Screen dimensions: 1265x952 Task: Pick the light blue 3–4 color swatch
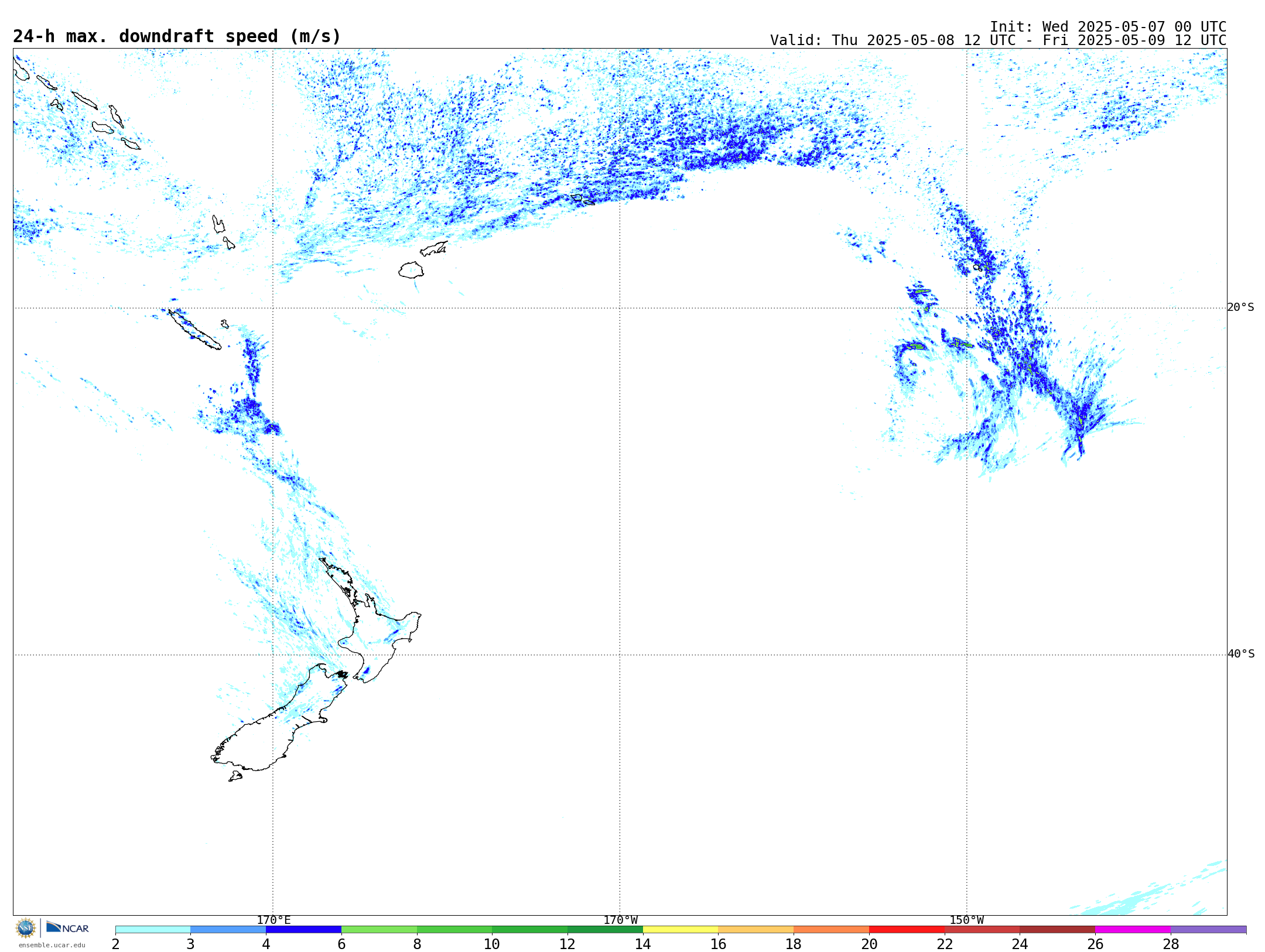(228, 930)
